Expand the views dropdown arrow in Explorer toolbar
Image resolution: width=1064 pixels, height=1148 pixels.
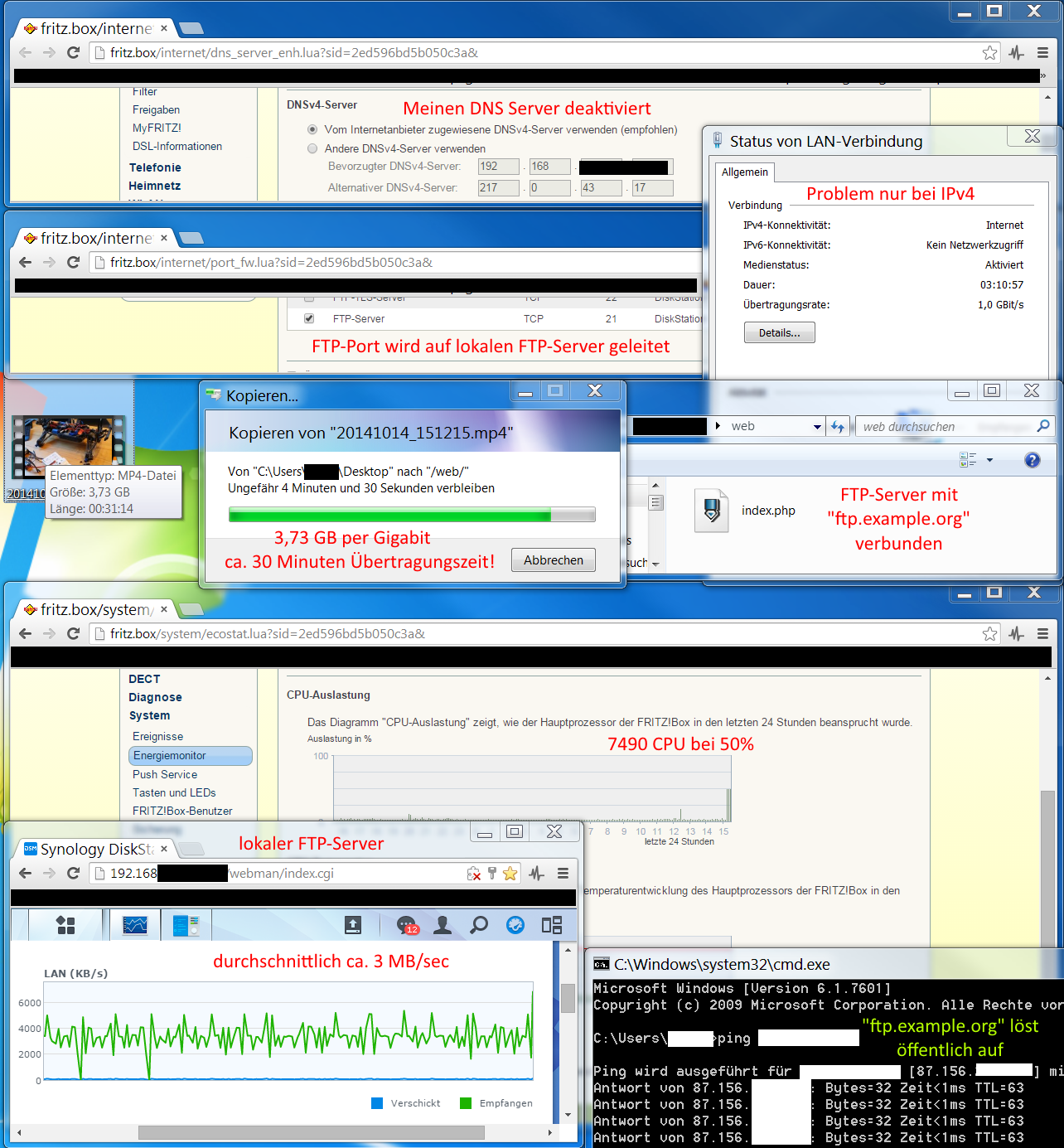pyautogui.click(x=989, y=460)
